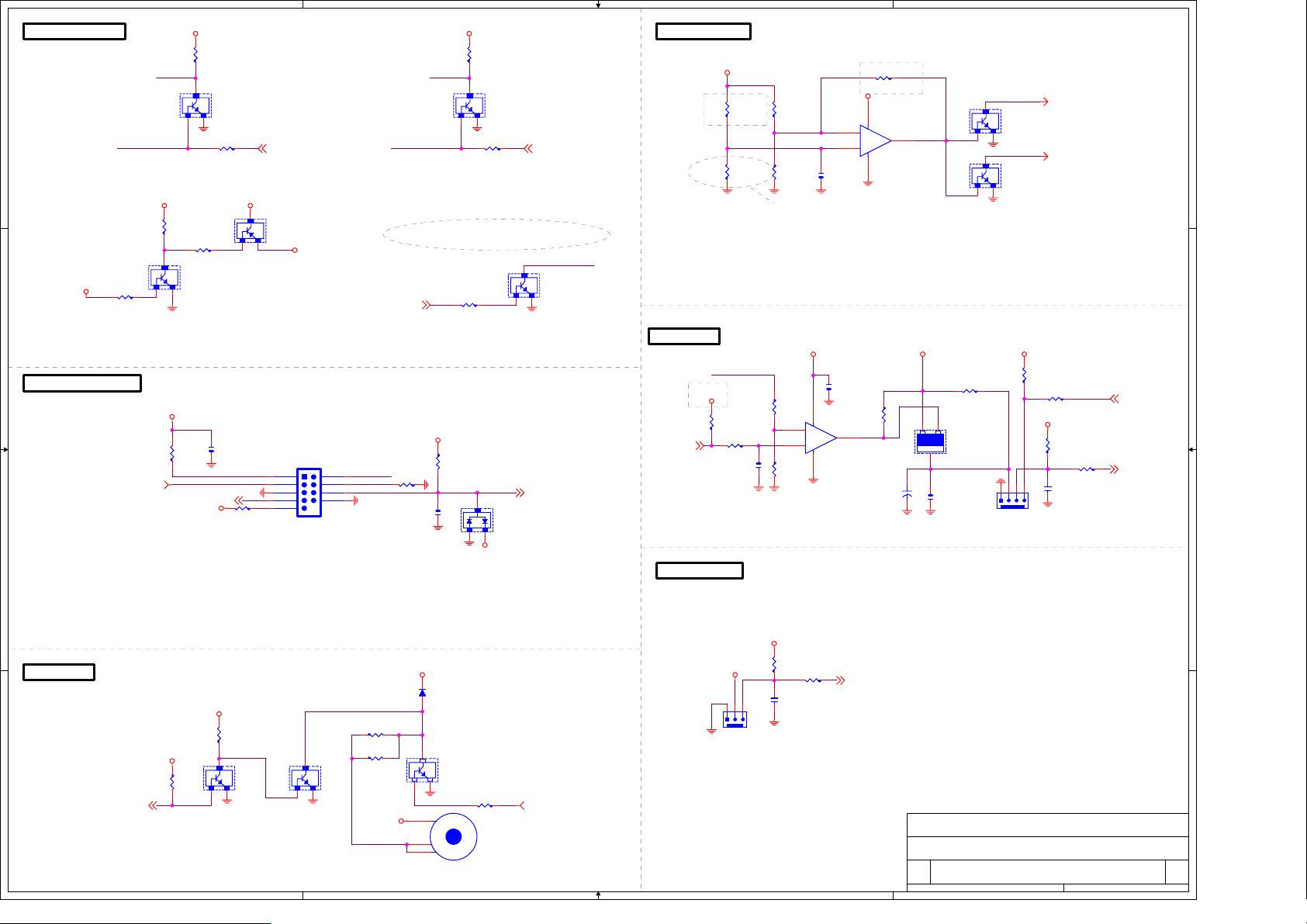Click the transistor with unfilled pads near motor
This screenshot has width=1307, height=924.
(x=422, y=770)
